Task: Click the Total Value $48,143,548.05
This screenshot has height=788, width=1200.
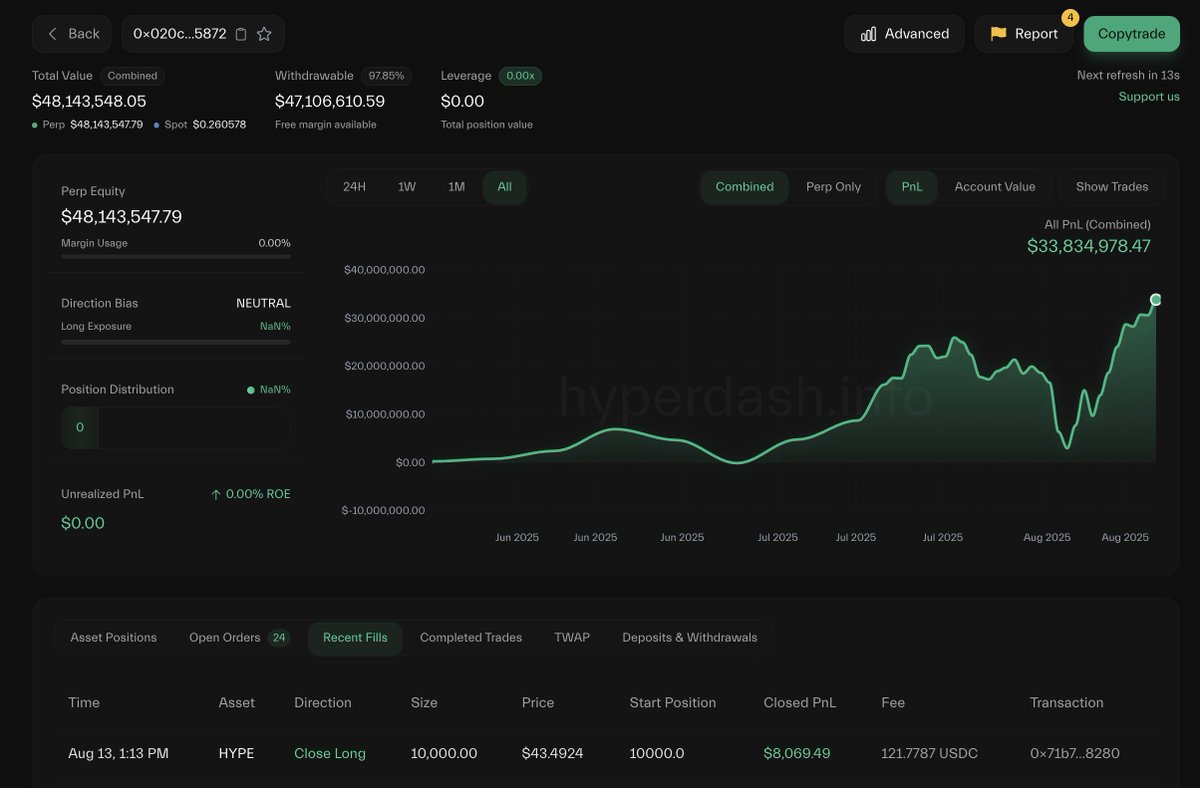Action: [x=89, y=101]
